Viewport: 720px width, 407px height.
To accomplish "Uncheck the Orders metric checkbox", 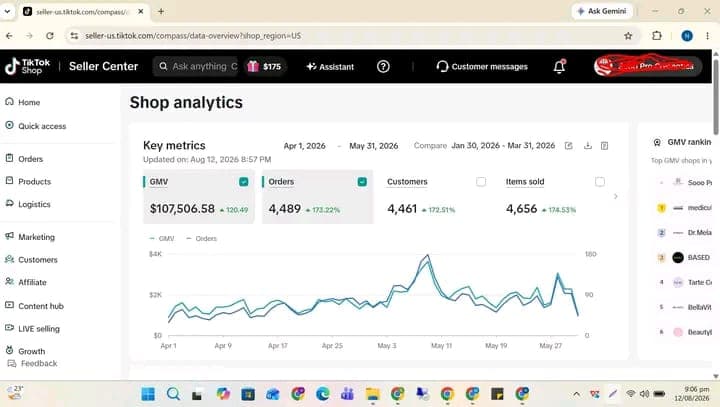I will 362,182.
